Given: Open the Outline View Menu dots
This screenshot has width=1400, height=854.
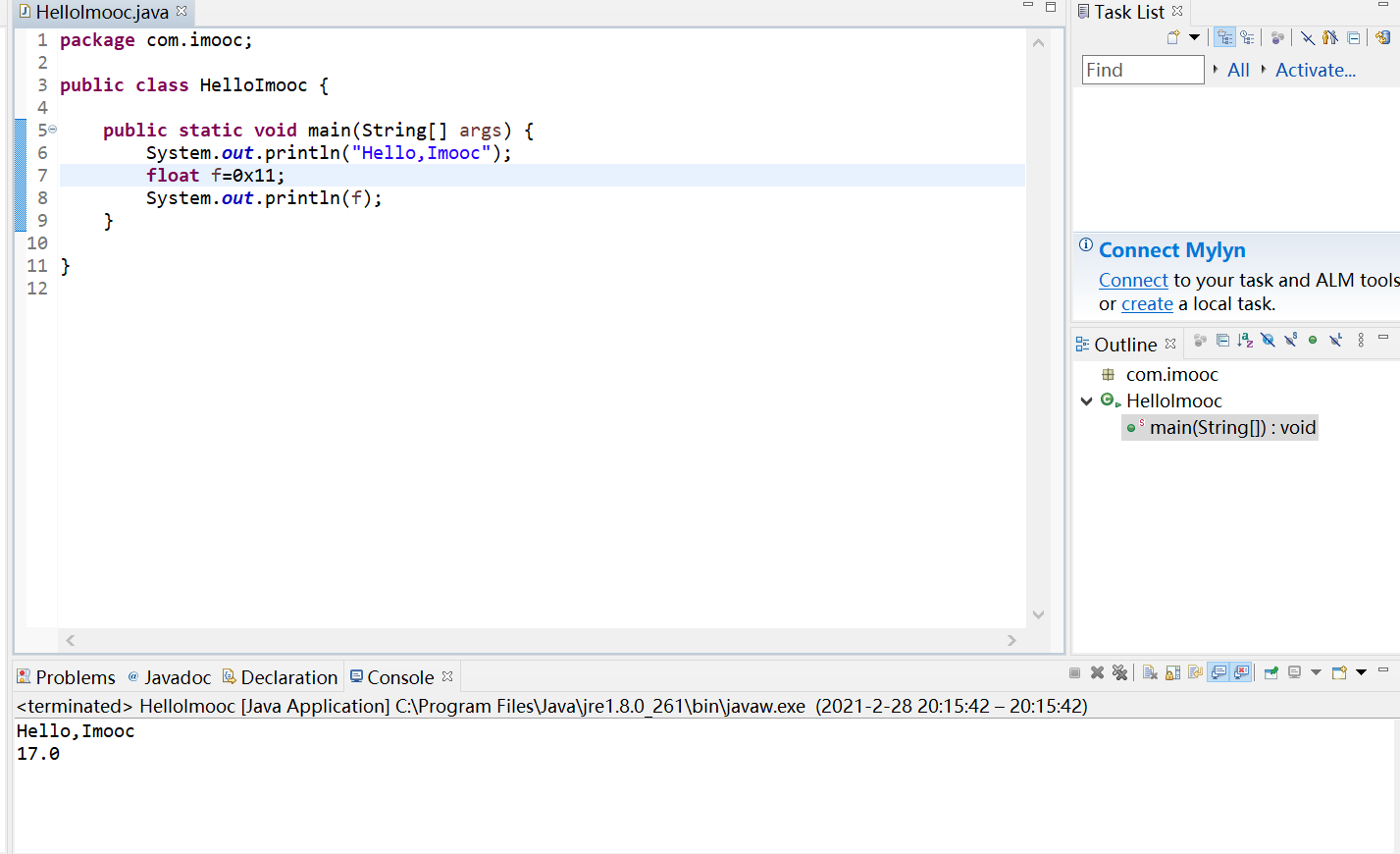Looking at the screenshot, I should pos(1361,341).
